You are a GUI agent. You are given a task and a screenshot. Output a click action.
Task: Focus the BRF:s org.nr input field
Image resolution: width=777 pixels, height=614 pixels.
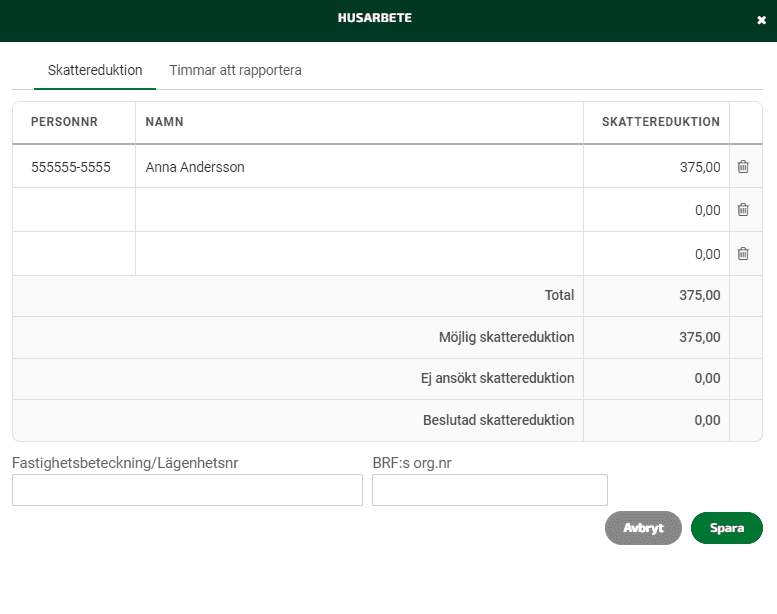tap(490, 490)
